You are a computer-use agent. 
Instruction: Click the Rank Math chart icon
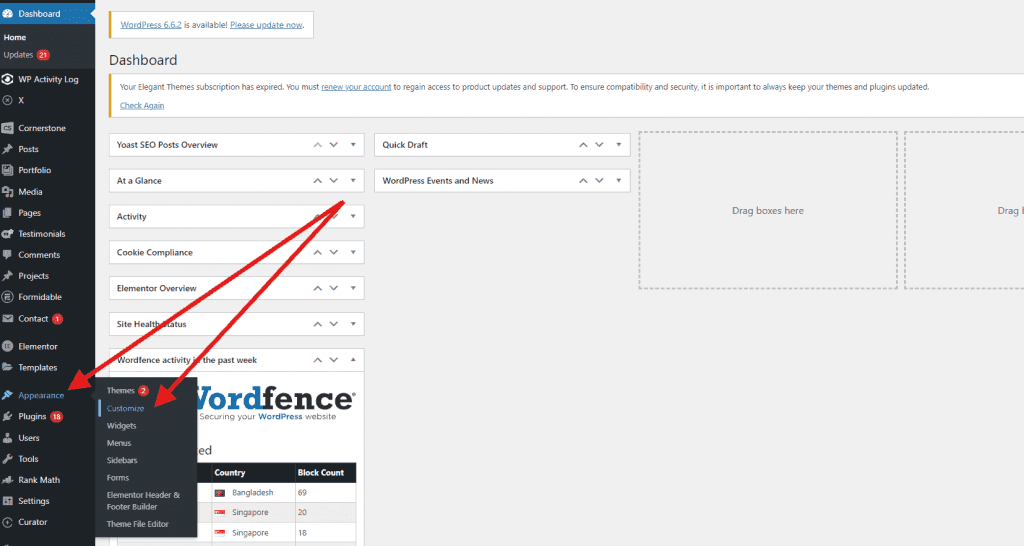[7, 479]
